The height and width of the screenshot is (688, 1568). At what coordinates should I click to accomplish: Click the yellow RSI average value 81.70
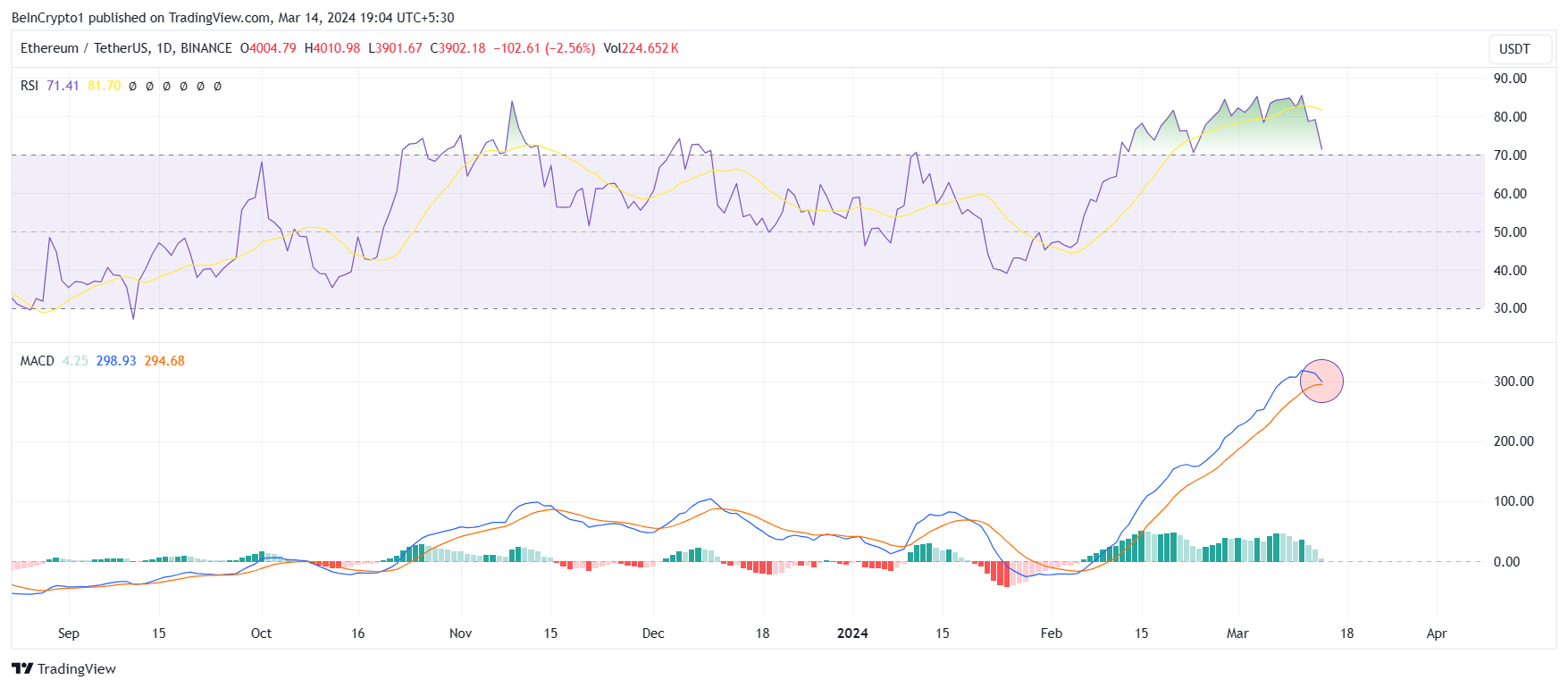coord(105,86)
